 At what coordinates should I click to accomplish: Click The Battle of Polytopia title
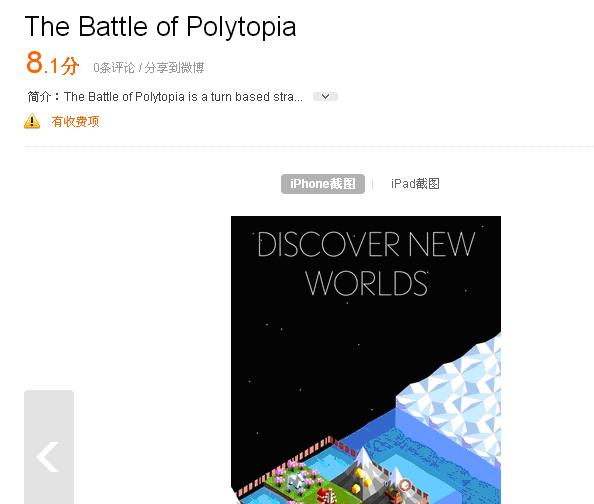point(160,27)
